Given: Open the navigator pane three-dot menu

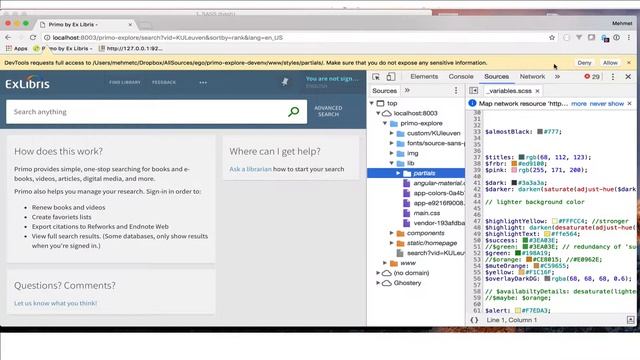Looking at the screenshot, I should 456,91.
